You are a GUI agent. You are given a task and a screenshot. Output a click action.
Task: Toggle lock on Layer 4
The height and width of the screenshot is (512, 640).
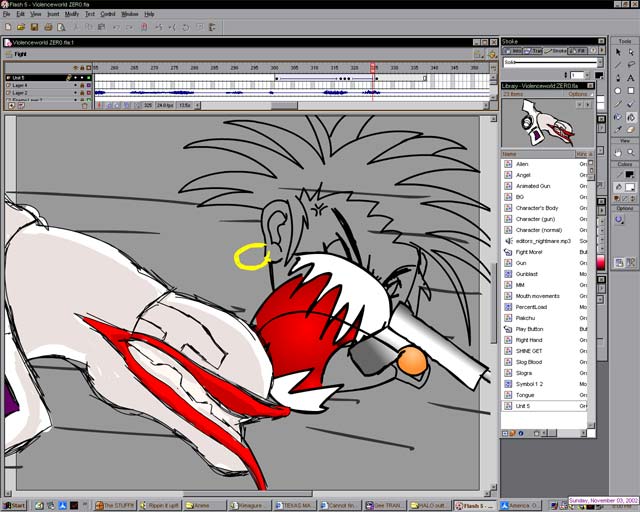coord(82,85)
